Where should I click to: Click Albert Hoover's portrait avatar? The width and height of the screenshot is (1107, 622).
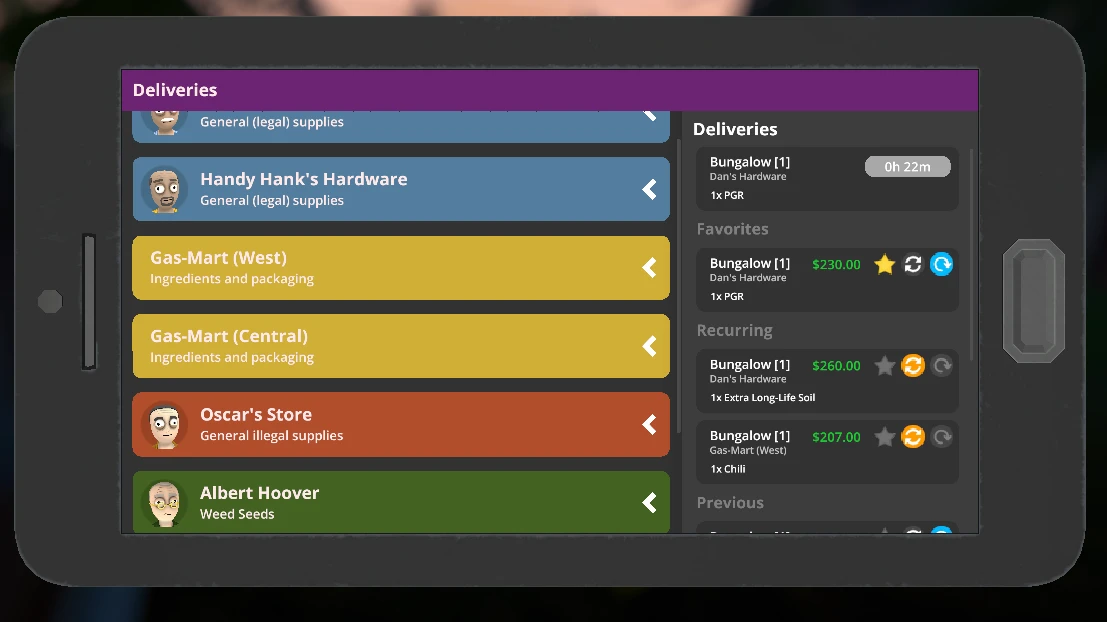(x=164, y=503)
